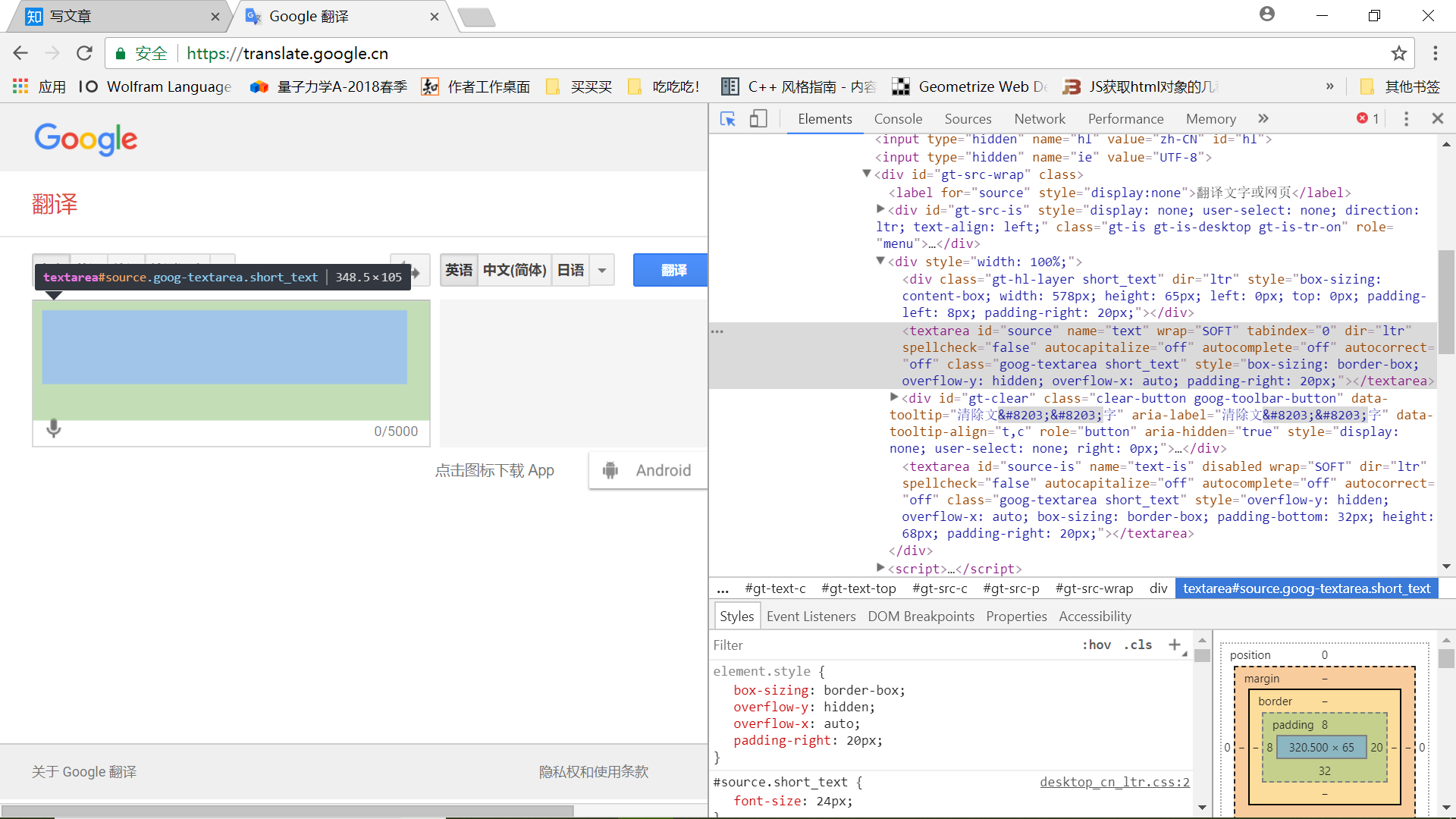Click the red error count indicator
Screen dimensions: 1456x819
[x=1368, y=118]
